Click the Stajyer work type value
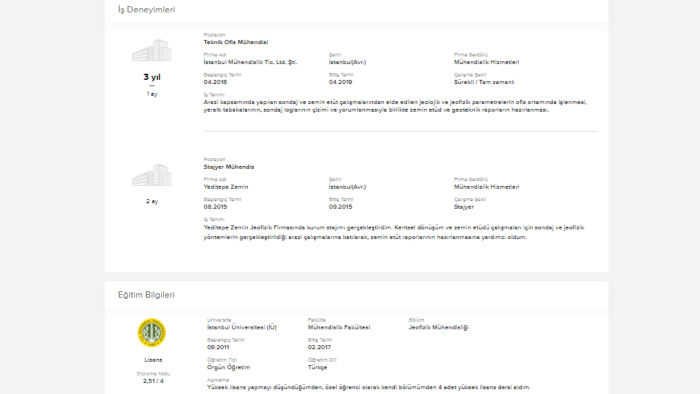Viewport: 700px width, 394px height. (x=464, y=207)
